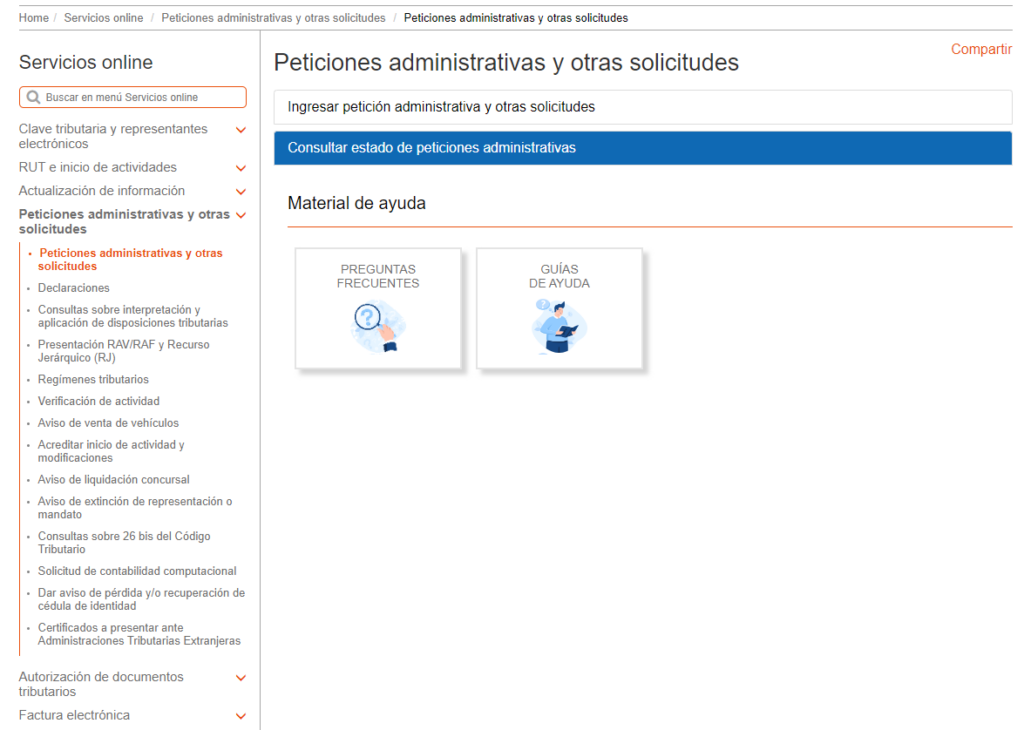Select Verificación de actividad subitem

click(x=98, y=401)
